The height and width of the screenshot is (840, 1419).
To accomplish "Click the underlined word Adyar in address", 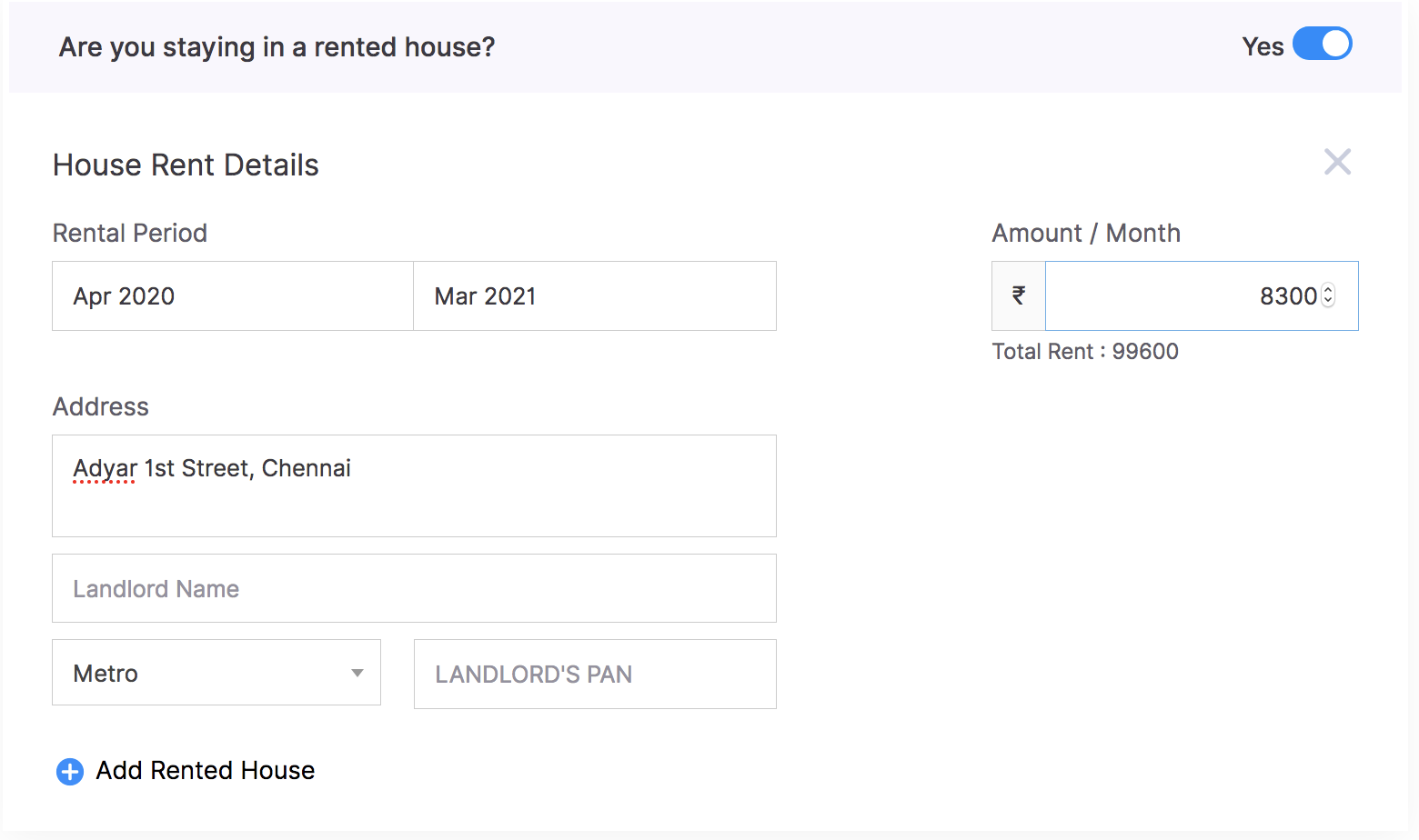I will click(103, 467).
